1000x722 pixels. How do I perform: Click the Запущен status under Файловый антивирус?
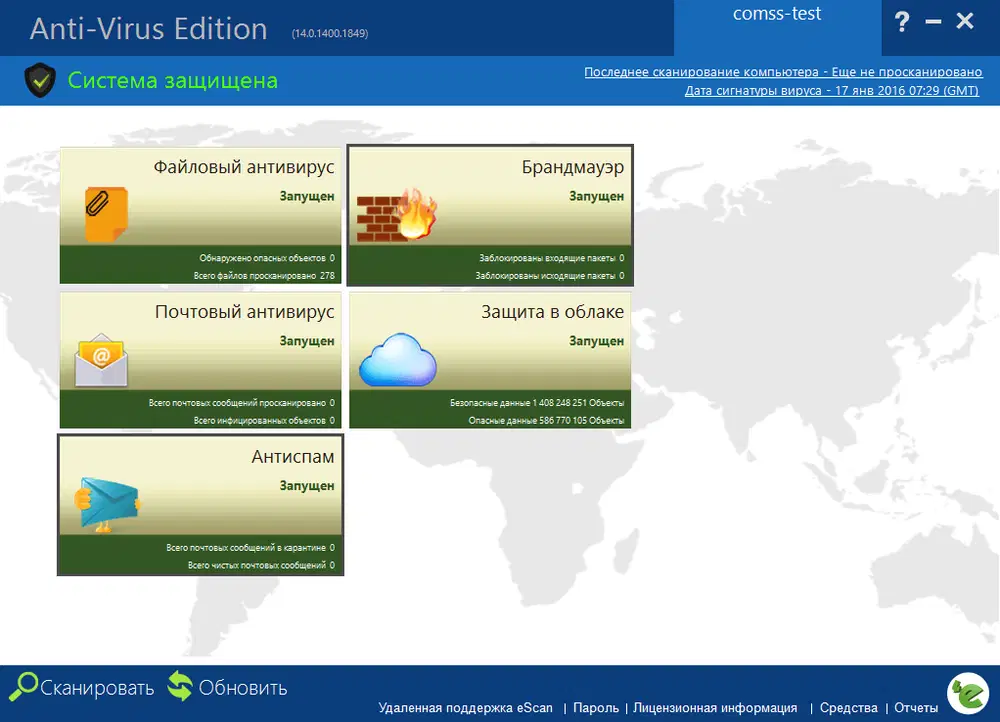[307, 196]
